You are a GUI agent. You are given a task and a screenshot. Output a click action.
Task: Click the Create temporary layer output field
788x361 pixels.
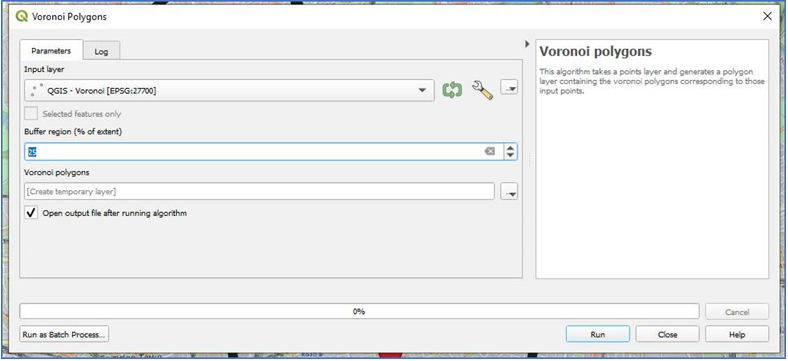click(x=259, y=192)
